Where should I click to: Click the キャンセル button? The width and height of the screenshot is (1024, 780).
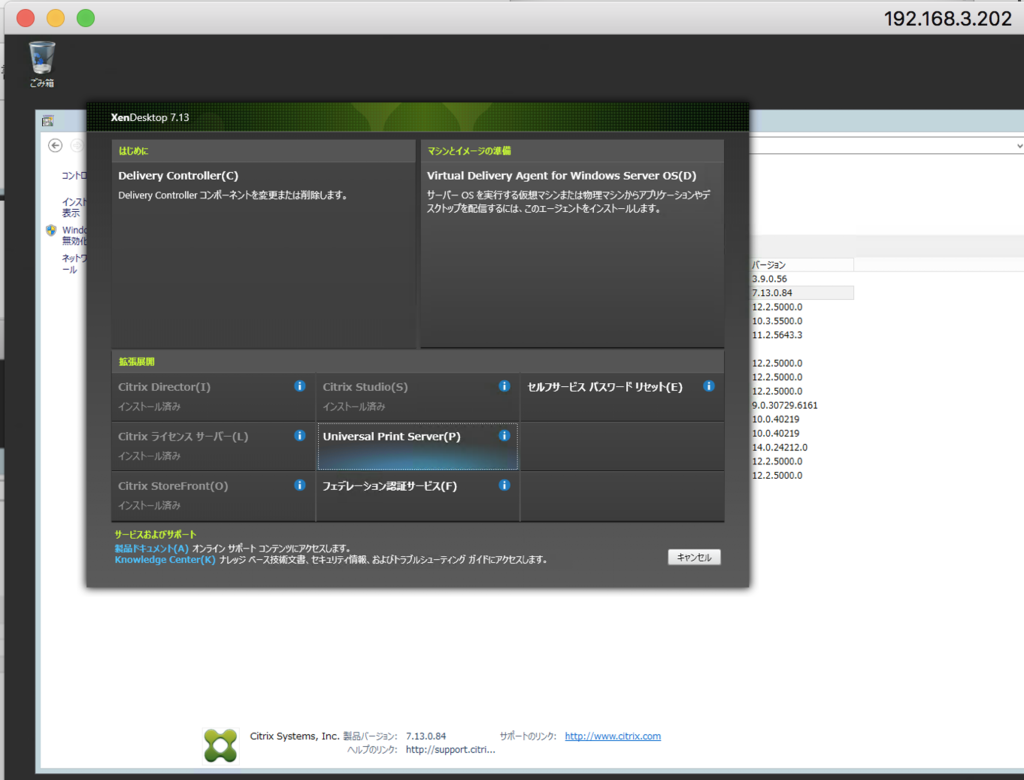coord(694,557)
